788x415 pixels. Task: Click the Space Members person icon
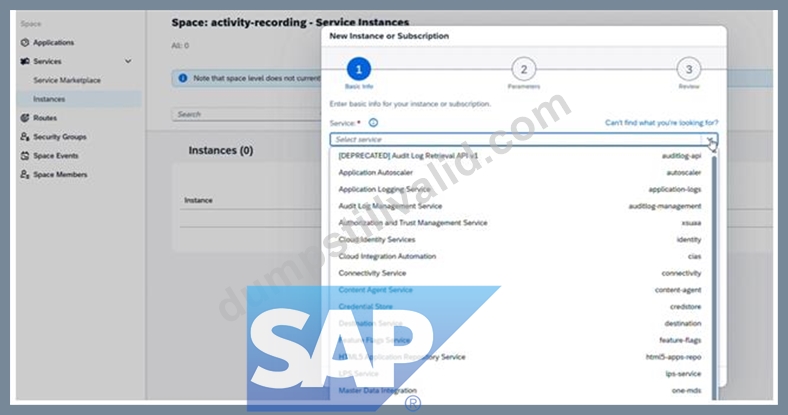point(25,174)
